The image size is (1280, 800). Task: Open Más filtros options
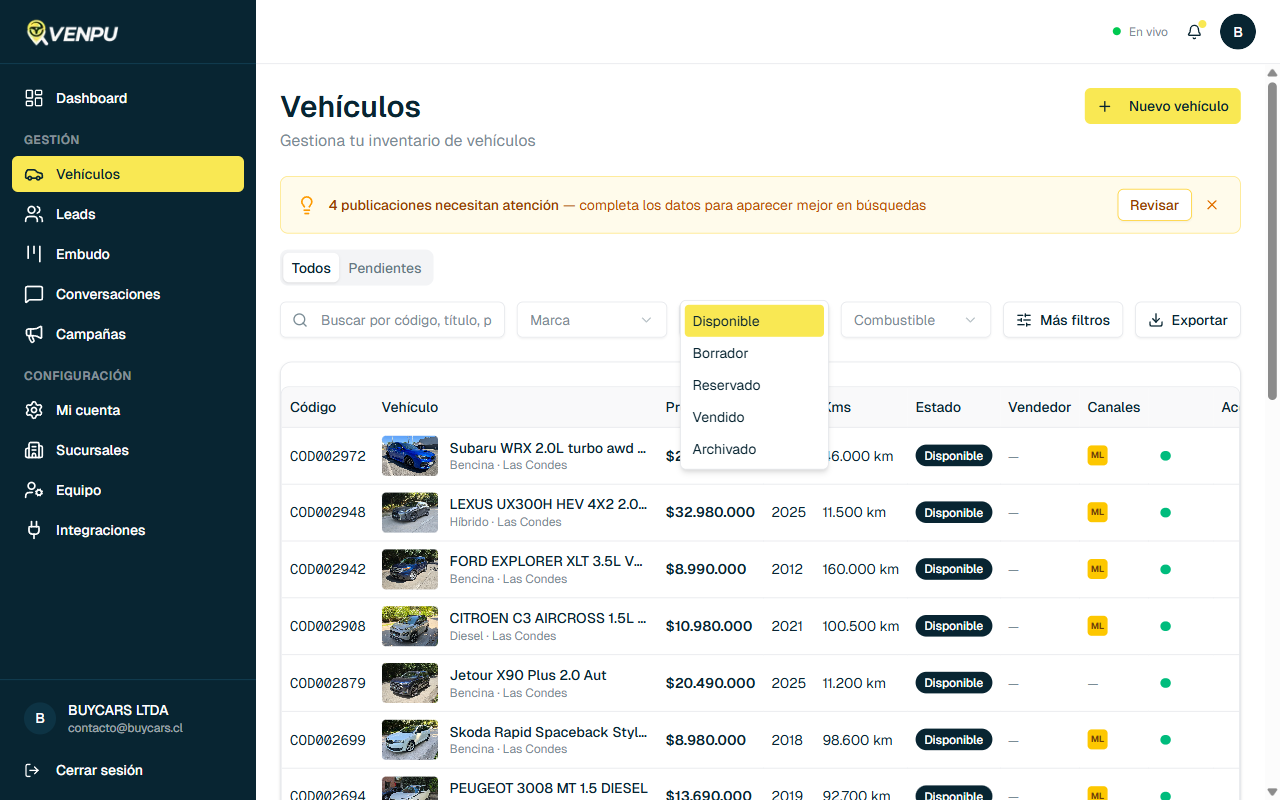pyautogui.click(x=1063, y=320)
